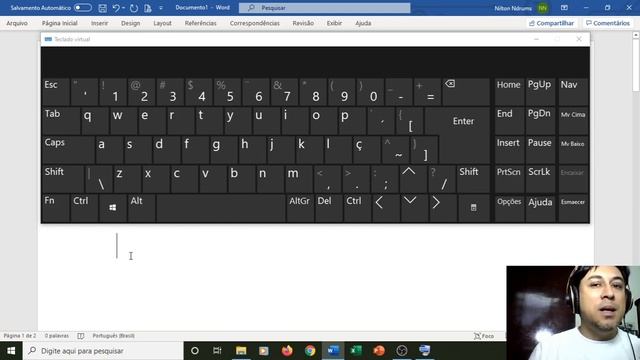Tap the Nav key on the keyboard
The width and height of the screenshot is (640, 360).
pos(573,91)
